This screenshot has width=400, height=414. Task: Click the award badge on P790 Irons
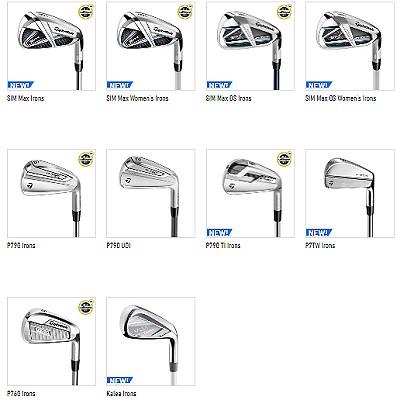coord(86,159)
